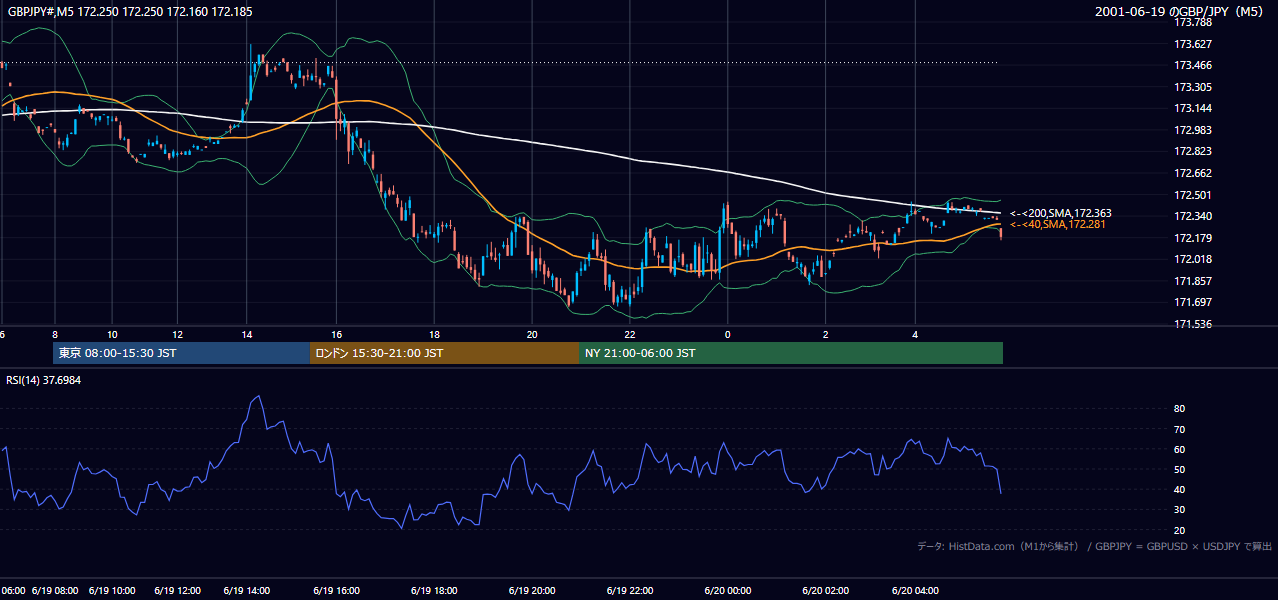Viewport: 1278px width, 600px height.
Task: Click the NY 21:00-06:00 JST session bar
Action: click(x=791, y=353)
